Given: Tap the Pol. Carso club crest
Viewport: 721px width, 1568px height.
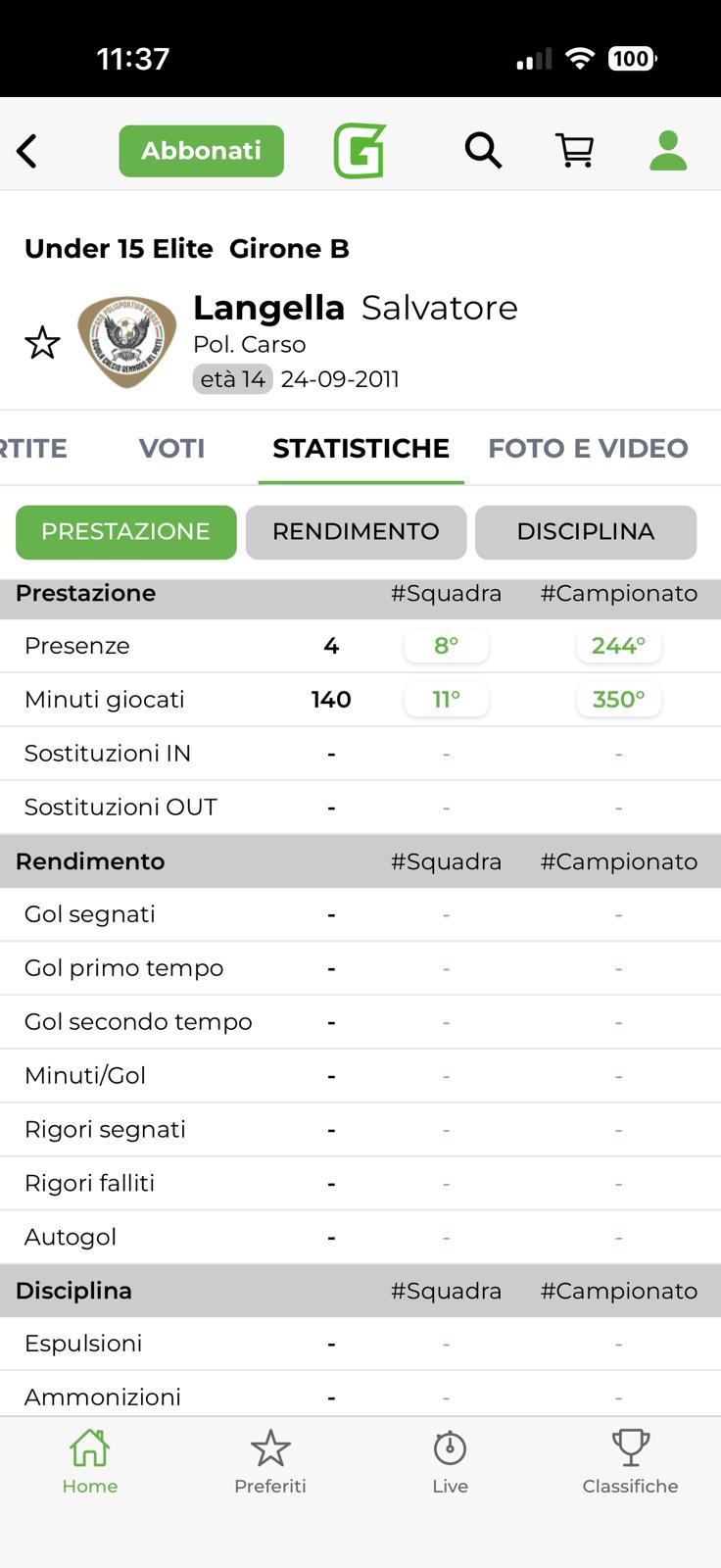Looking at the screenshot, I should point(127,342).
